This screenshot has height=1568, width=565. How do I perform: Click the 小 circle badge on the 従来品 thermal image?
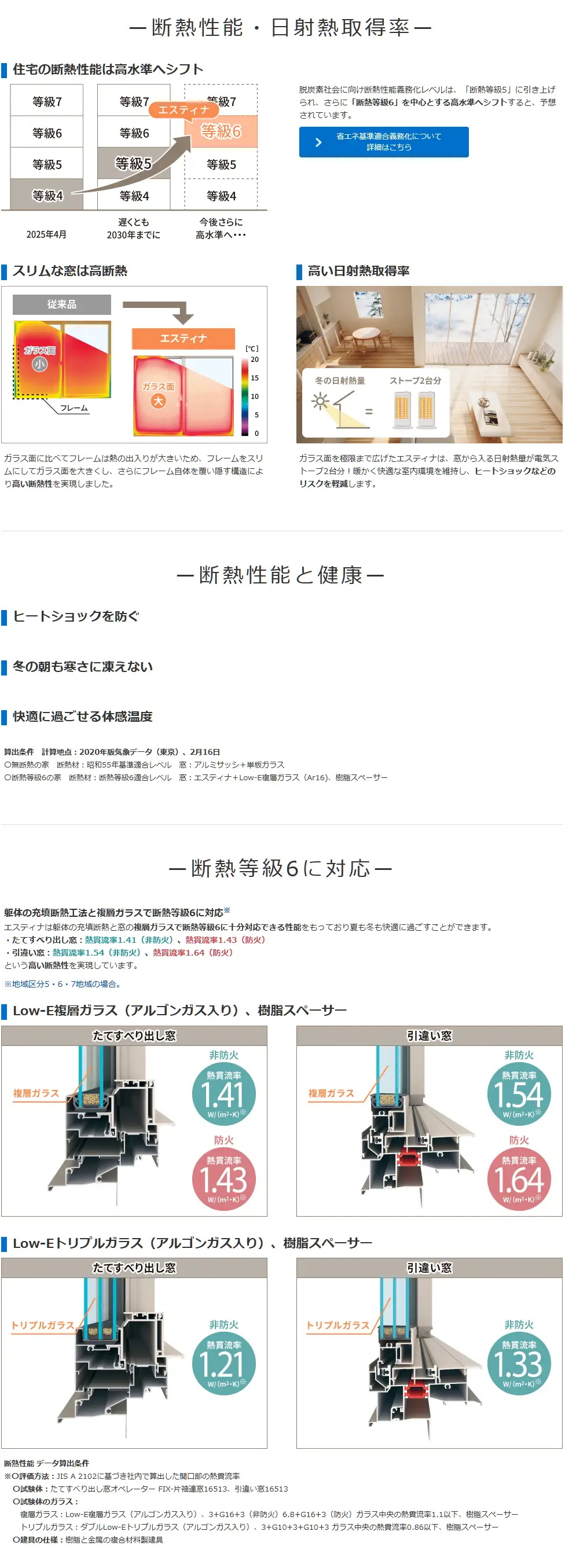click(x=39, y=364)
